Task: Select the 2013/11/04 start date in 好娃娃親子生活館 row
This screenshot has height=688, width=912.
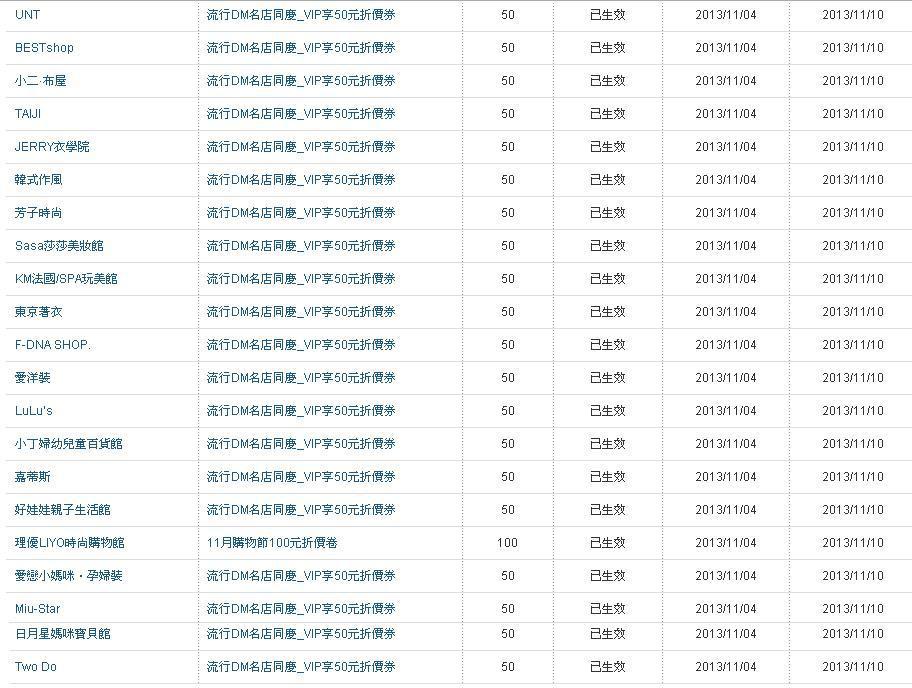Action: click(x=726, y=509)
